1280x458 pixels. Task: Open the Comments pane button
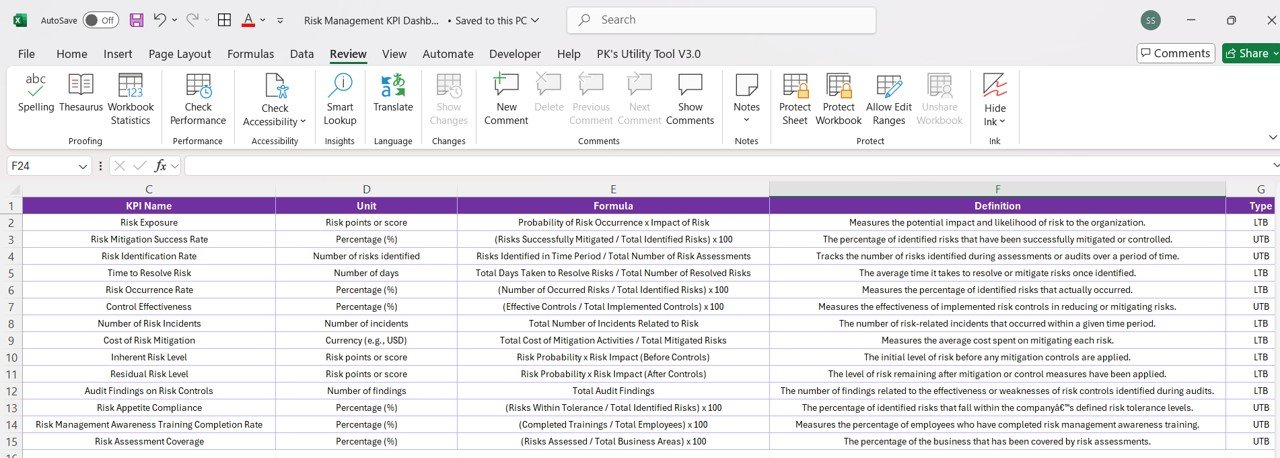click(1176, 53)
